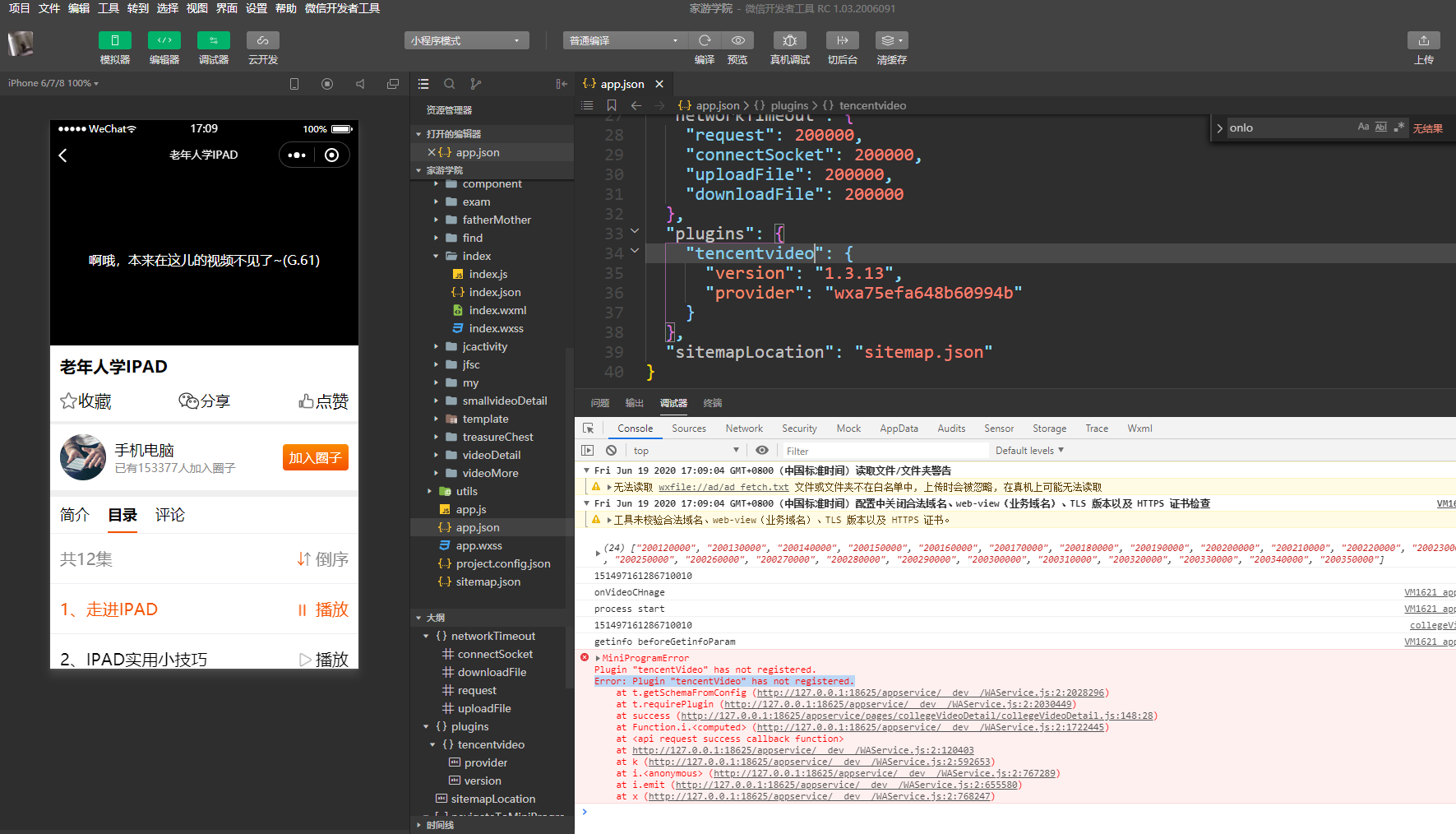Switch to the AppData devtools tab
The height and width of the screenshot is (834, 1456).
coord(899,429)
